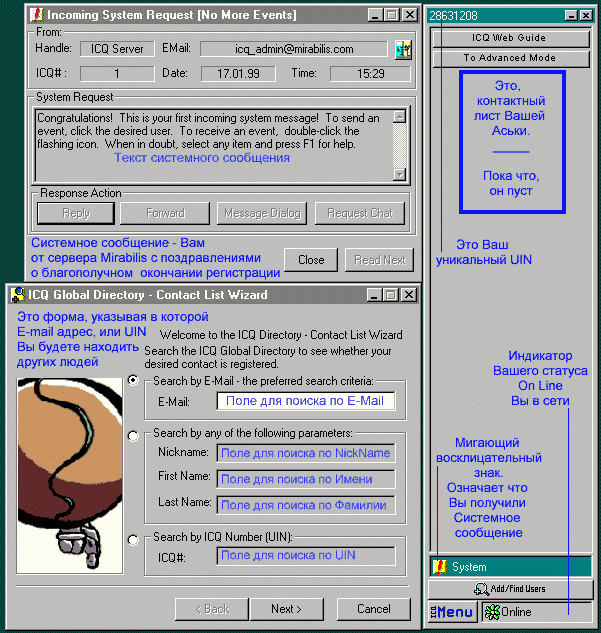Click Next in the wizard
This screenshot has height=633, width=601.
tap(287, 609)
